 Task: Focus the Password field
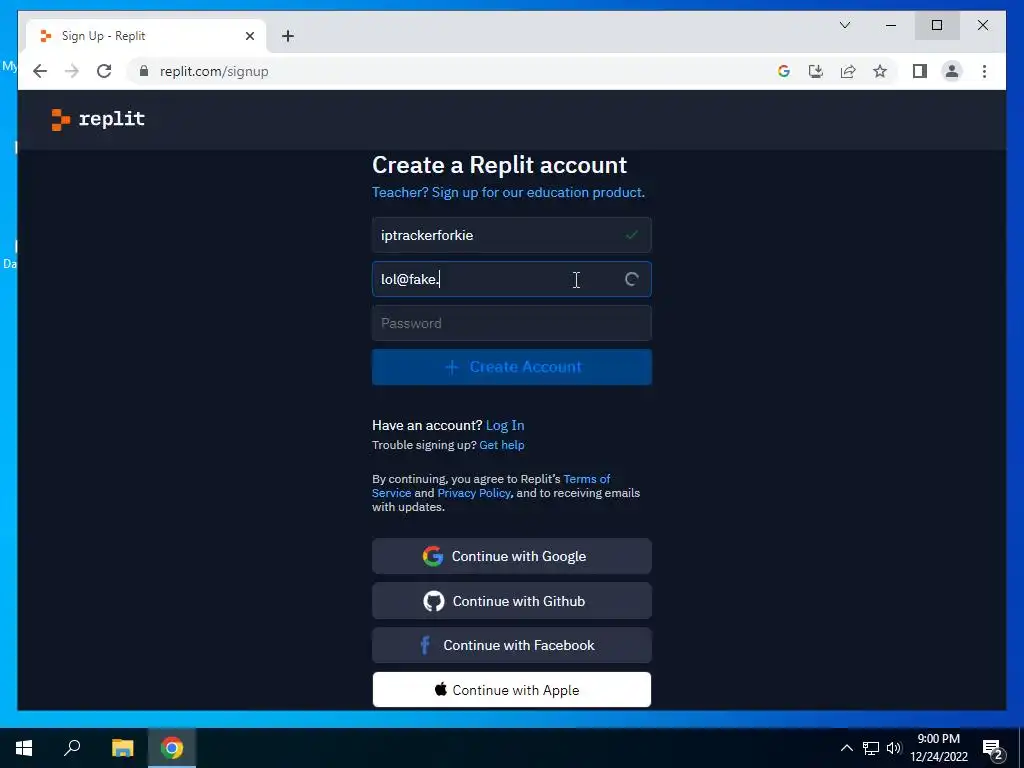(511, 323)
